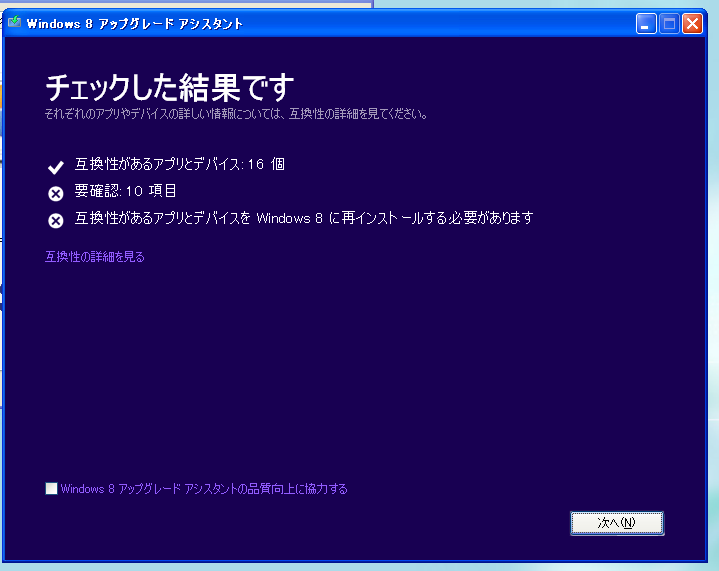Click X icon beside 再インストールする必要があります
719x571 pixels.
(55, 221)
